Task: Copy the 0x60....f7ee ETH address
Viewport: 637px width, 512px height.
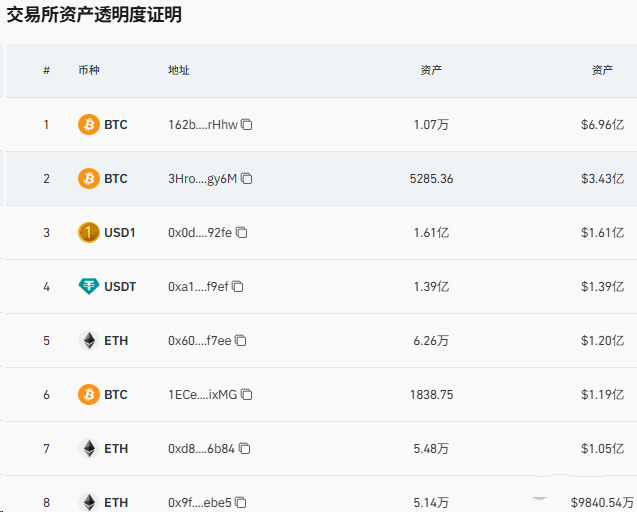Action: click(240, 341)
